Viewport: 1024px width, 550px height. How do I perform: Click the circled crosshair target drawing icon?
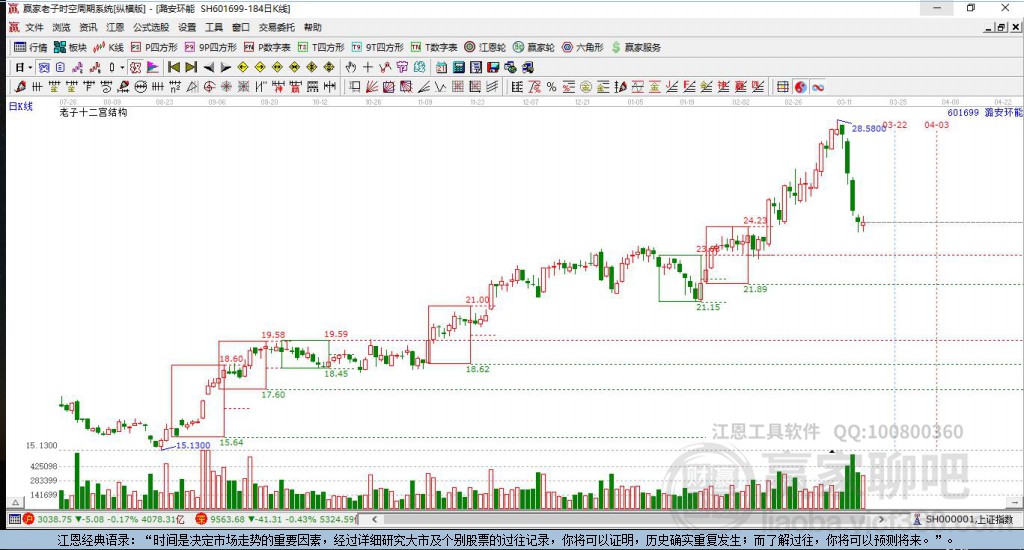[x=209, y=87]
